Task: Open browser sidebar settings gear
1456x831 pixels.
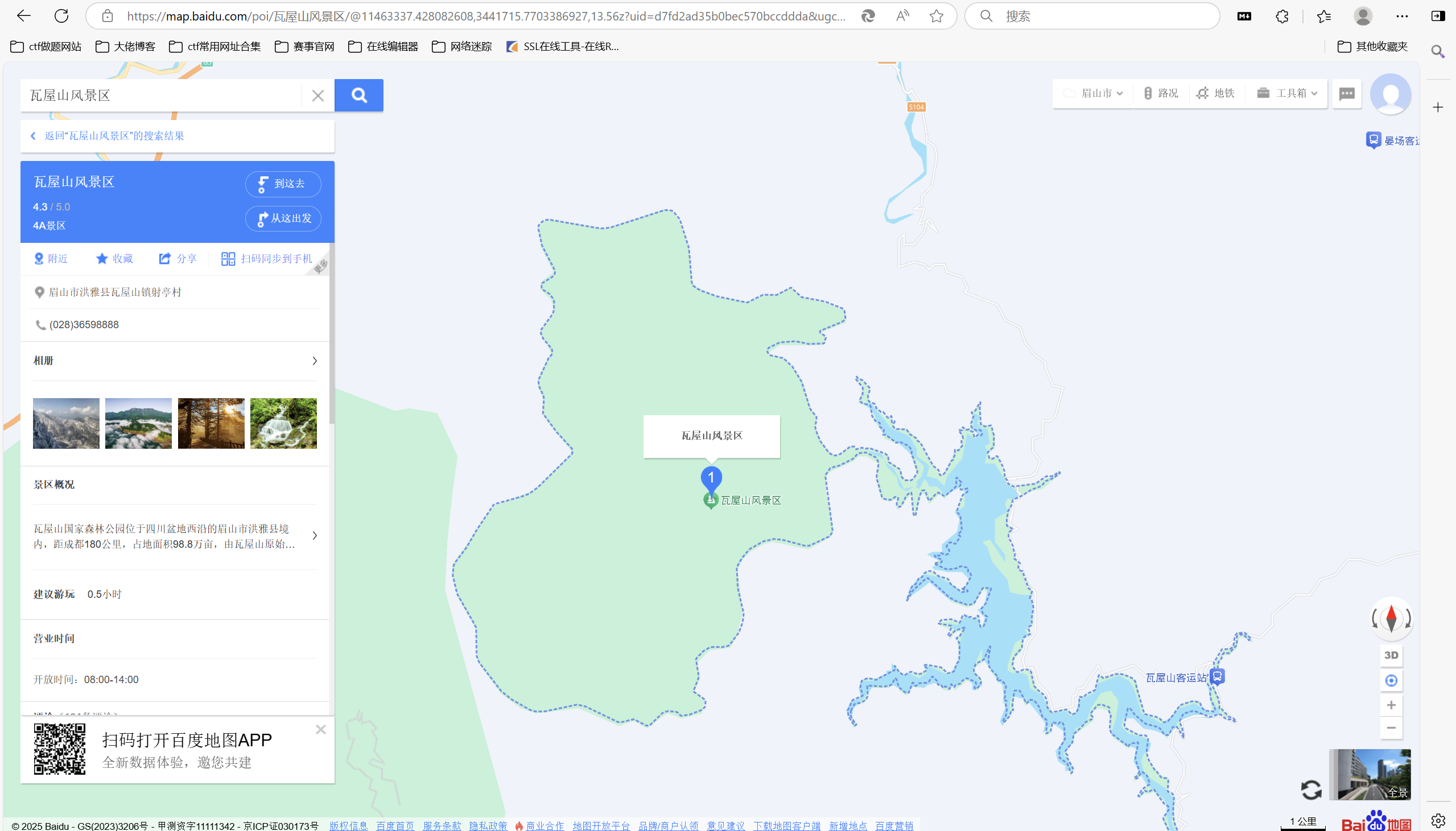Action: 1438,821
